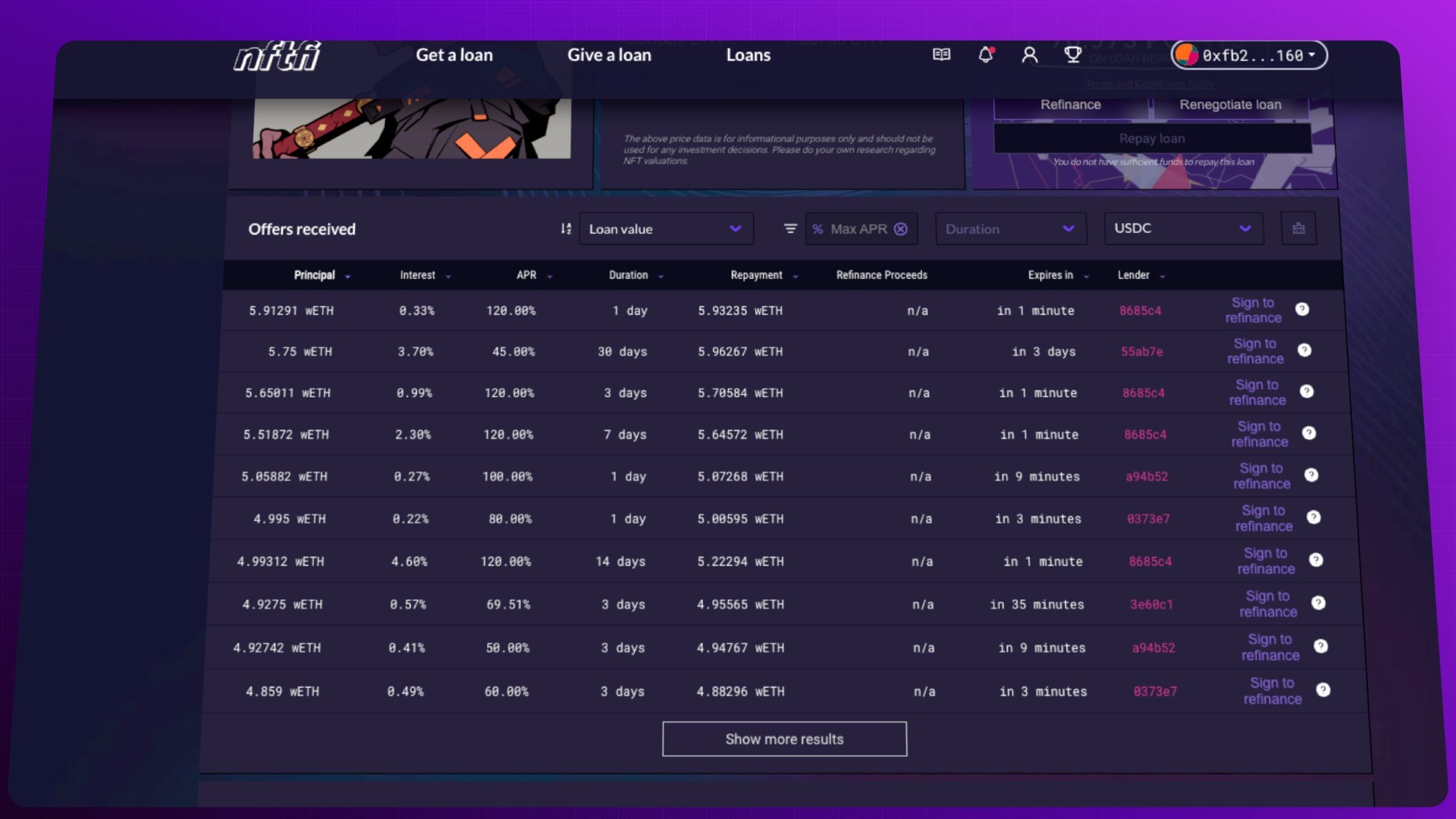Viewport: 1456px width, 819px height.
Task: Sign to refinance the 4.99312 wETH offer
Action: coord(1266,561)
